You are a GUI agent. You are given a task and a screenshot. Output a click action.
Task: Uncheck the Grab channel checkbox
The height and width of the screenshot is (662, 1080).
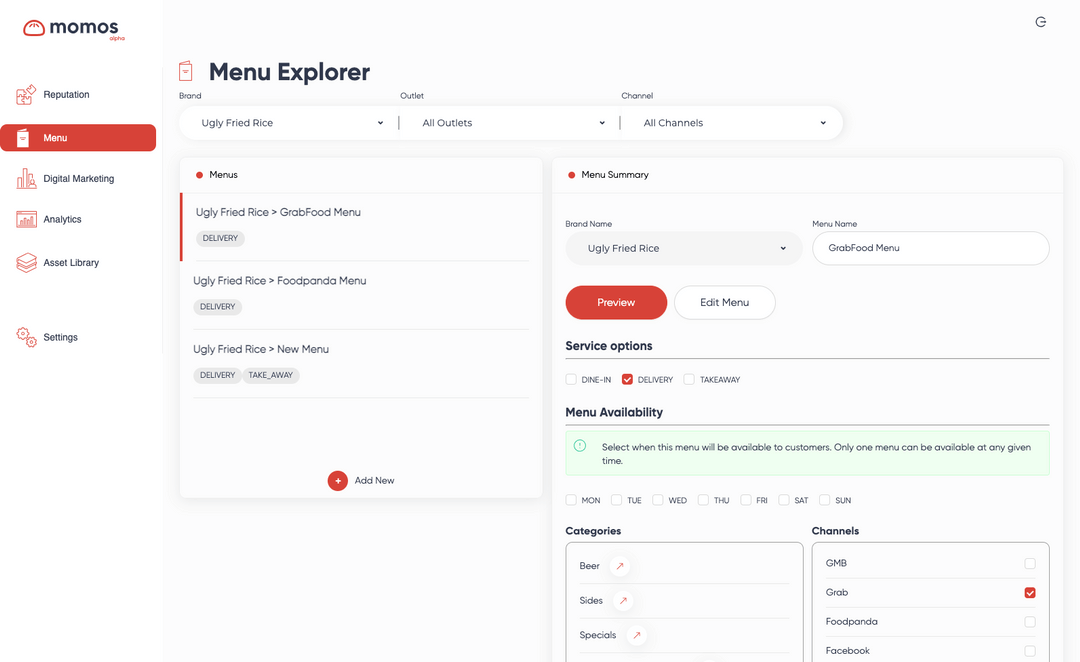click(1030, 592)
